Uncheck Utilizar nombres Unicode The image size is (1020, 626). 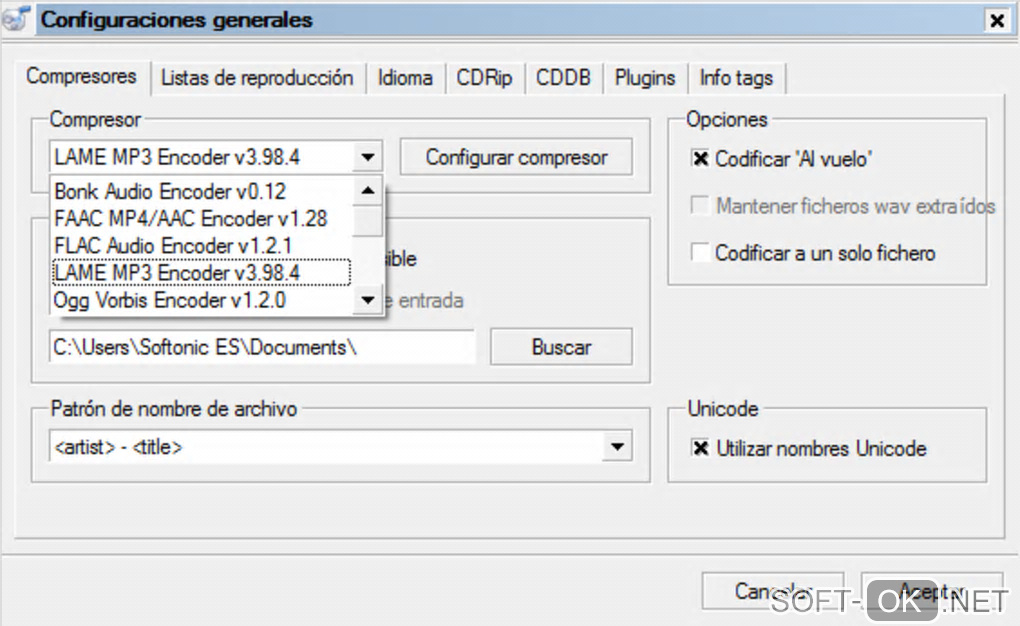(x=701, y=449)
